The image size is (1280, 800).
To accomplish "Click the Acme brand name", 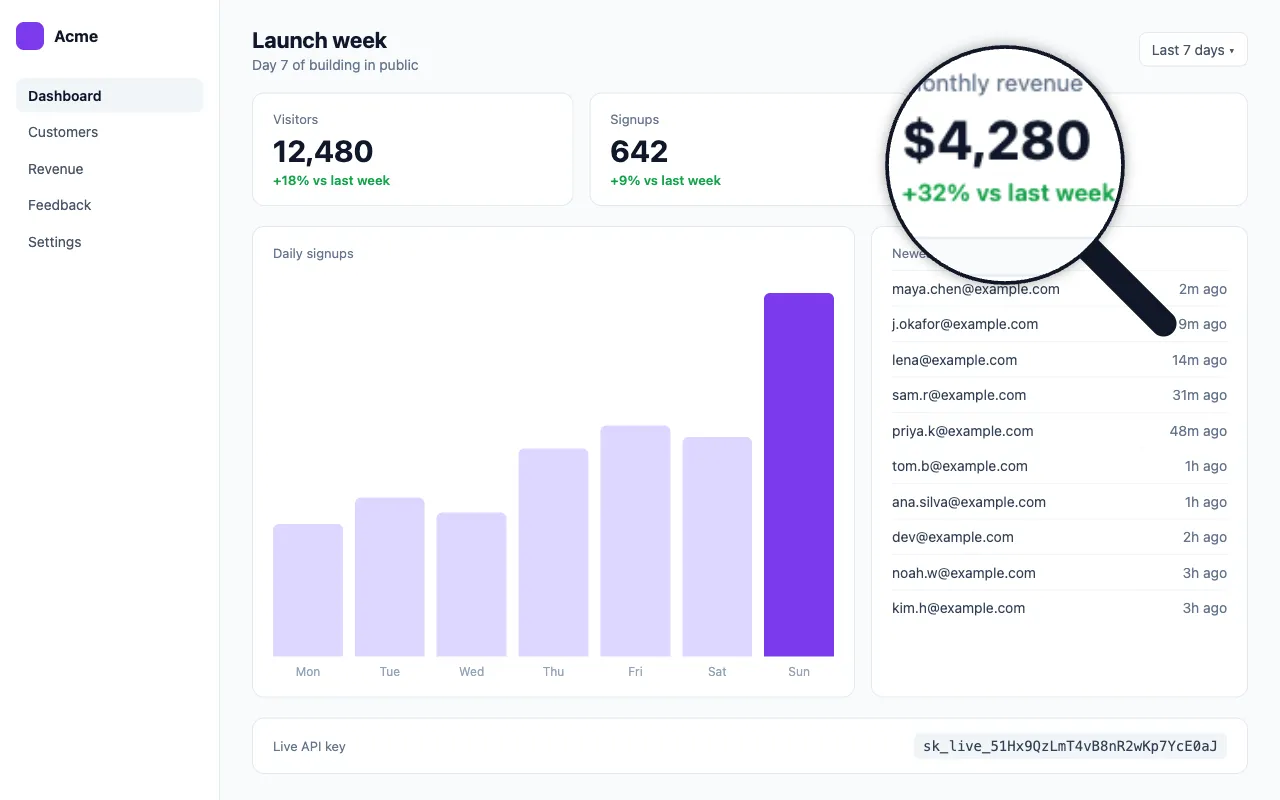I will [x=76, y=36].
